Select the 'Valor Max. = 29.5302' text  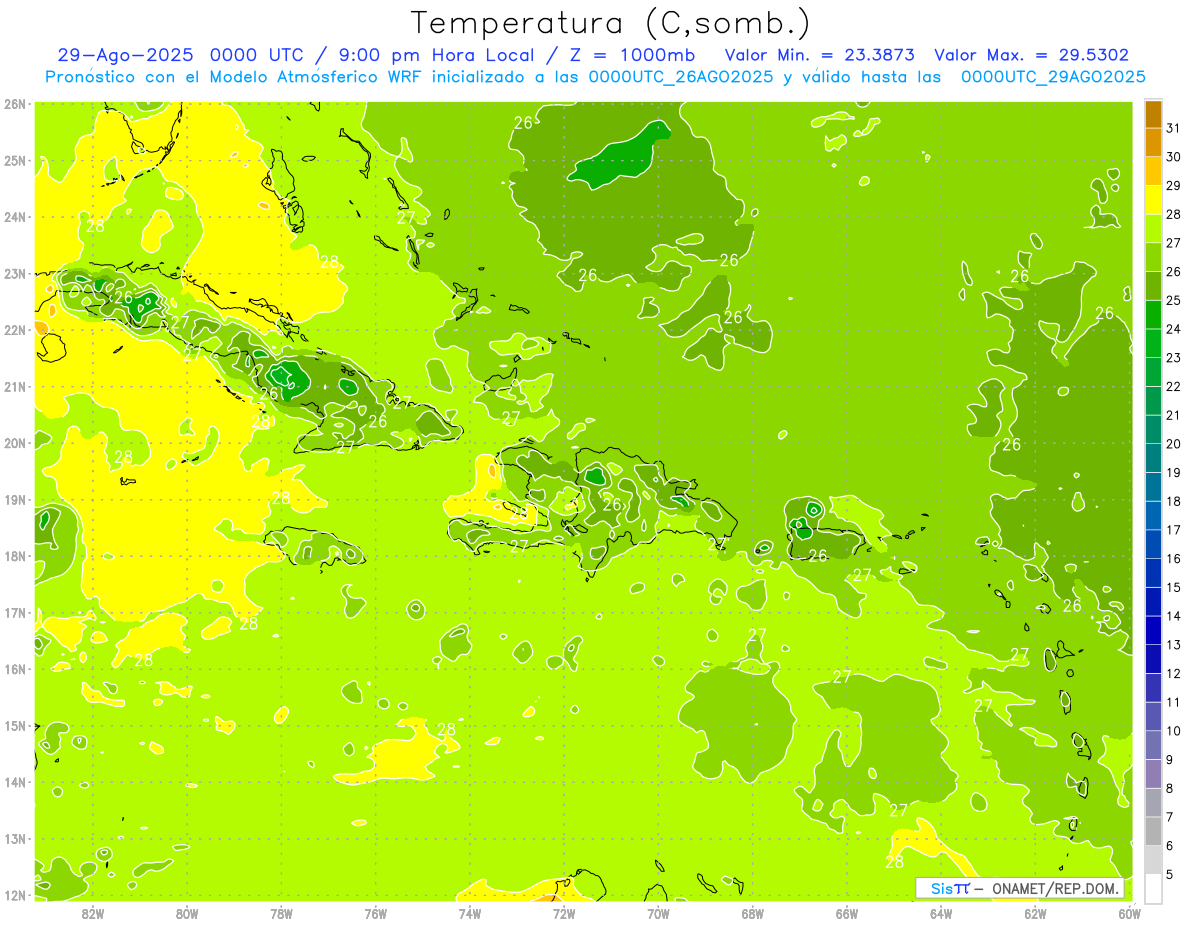pyautogui.click(x=1031, y=55)
